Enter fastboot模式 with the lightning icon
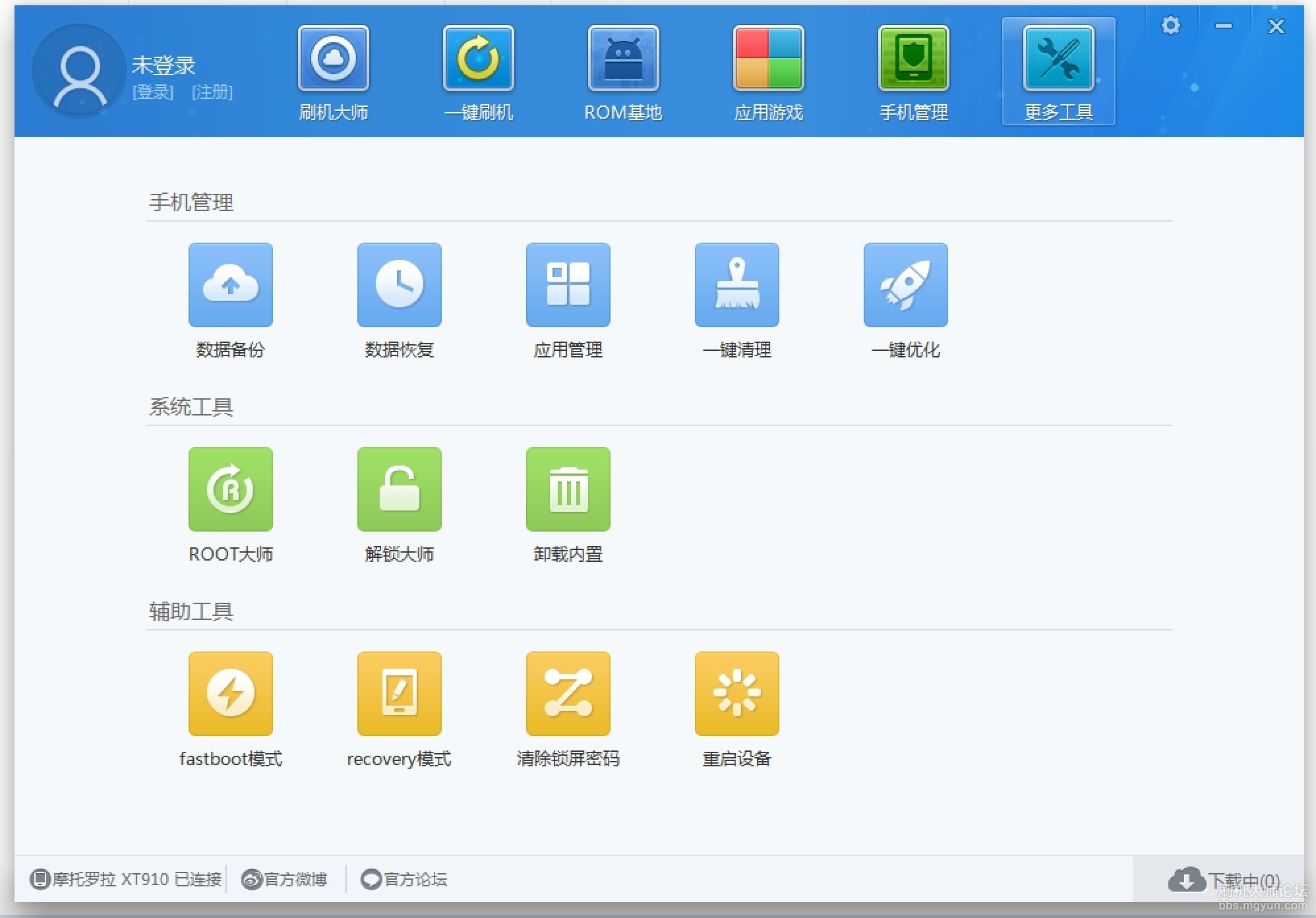1316x918 pixels. click(x=230, y=694)
